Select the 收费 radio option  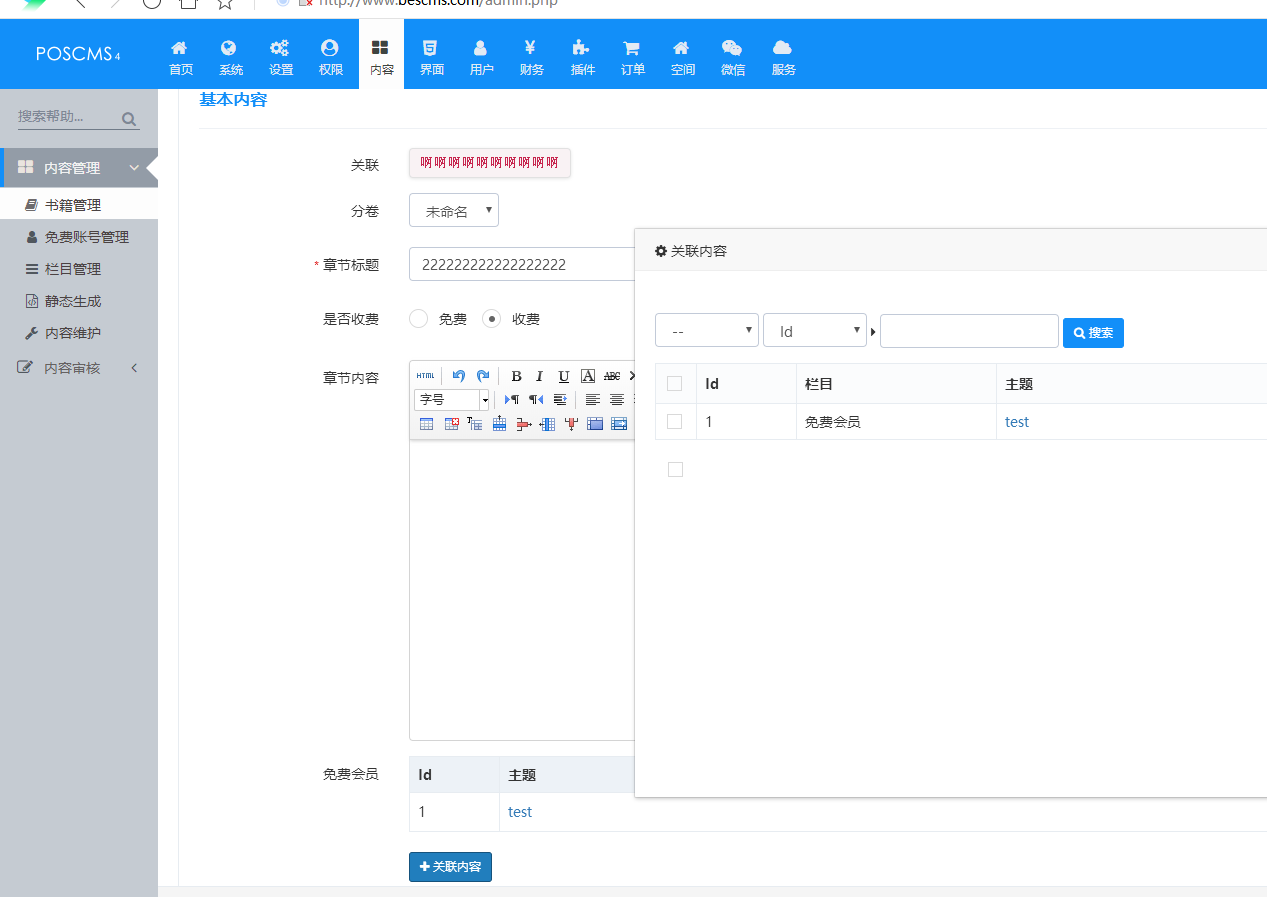pos(491,318)
